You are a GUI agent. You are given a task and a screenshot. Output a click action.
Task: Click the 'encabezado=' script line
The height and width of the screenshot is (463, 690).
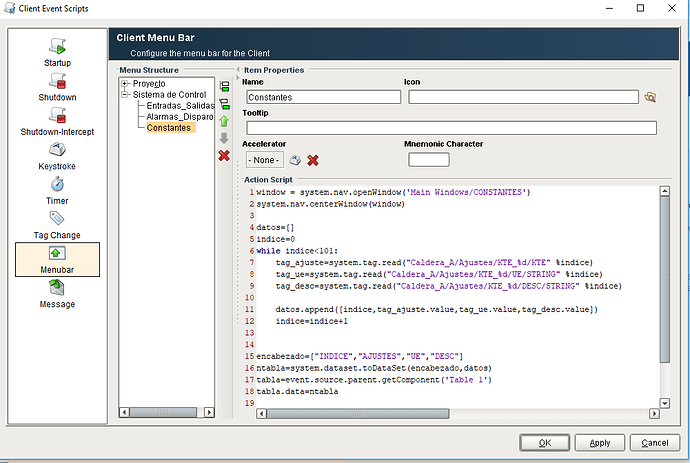point(360,356)
